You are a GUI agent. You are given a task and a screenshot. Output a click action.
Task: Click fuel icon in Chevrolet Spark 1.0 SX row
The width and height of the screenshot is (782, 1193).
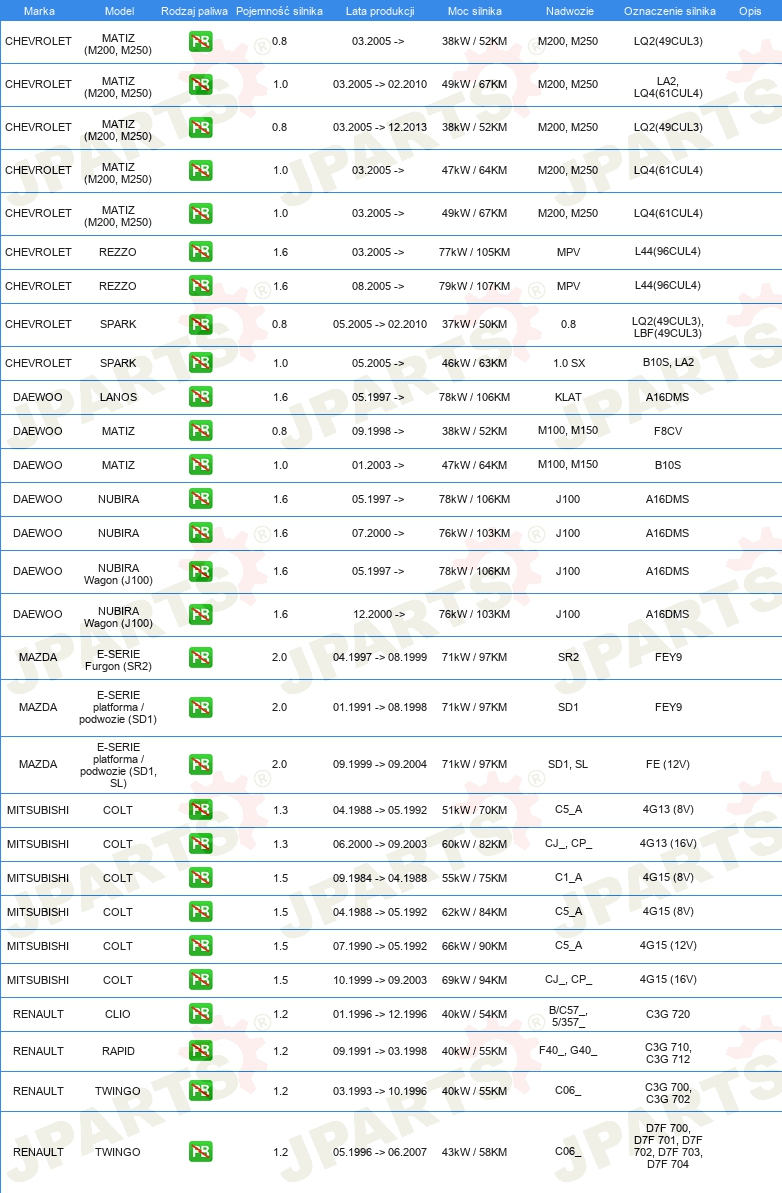201,363
